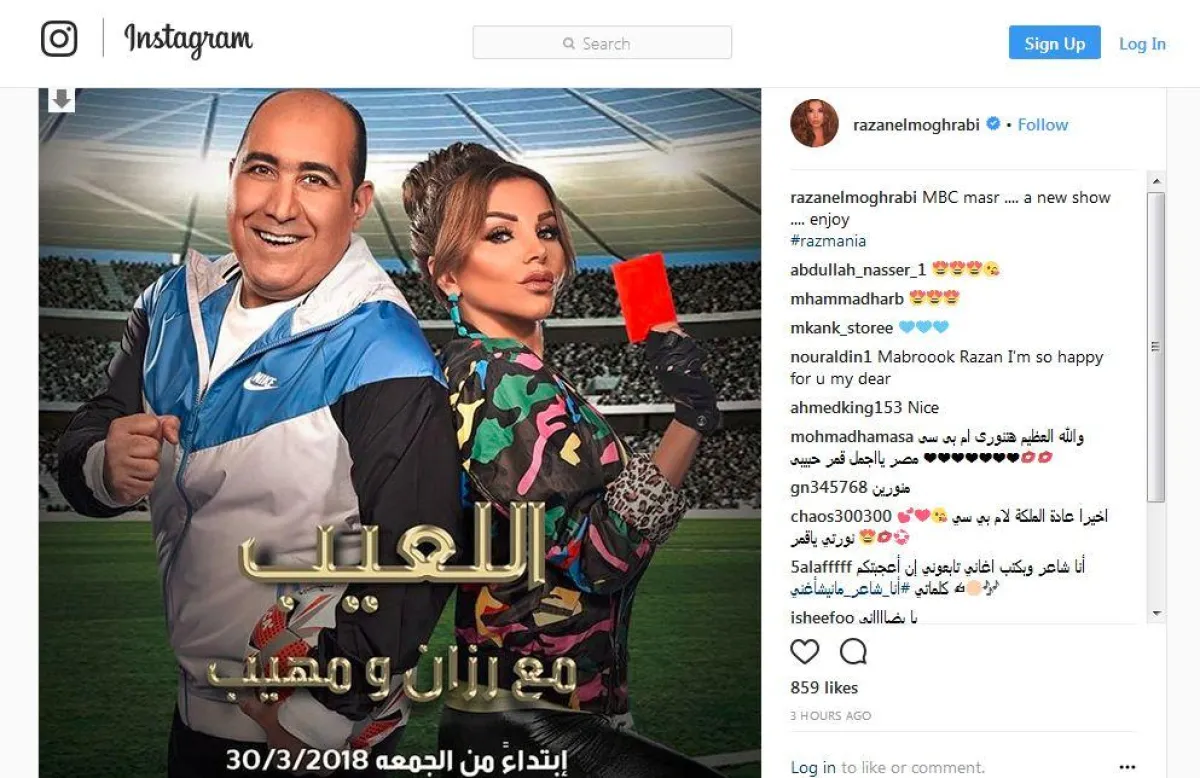The image size is (1200, 778).
Task: Click the Instagram camera logo icon
Action: (x=59, y=39)
